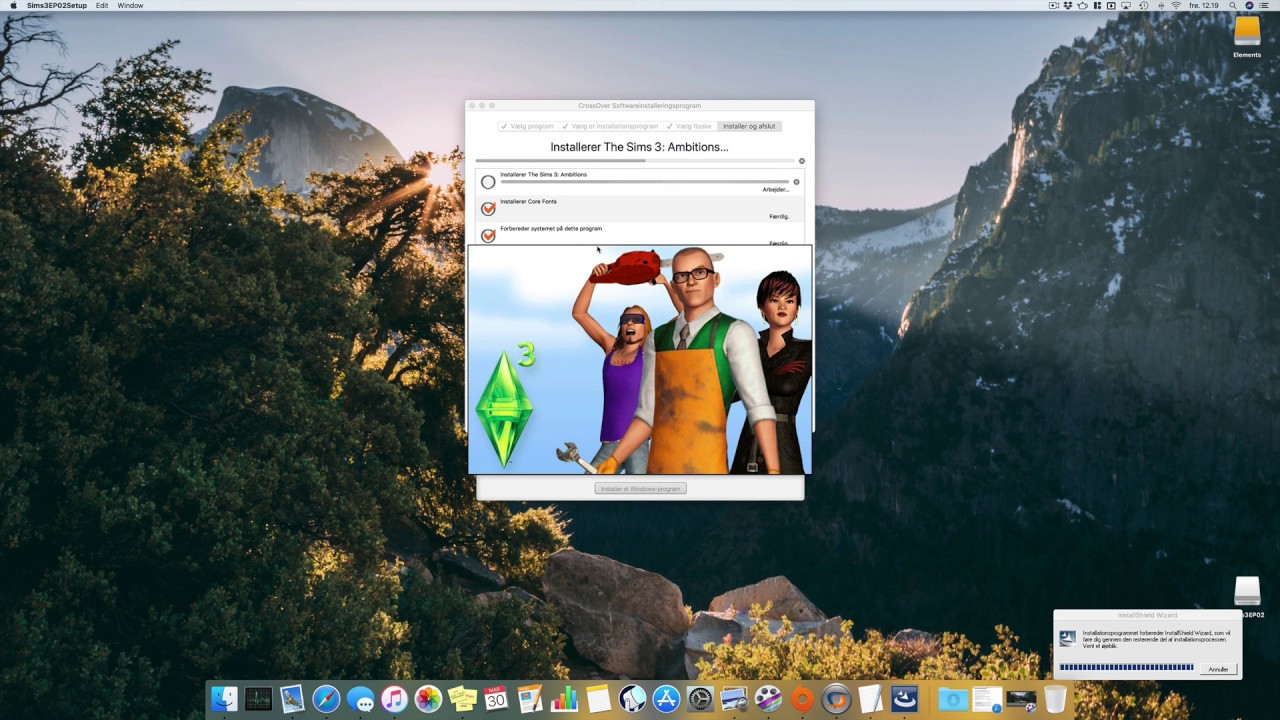
Task: Select the 'Installer og afslut' step tab
Action: tap(749, 126)
